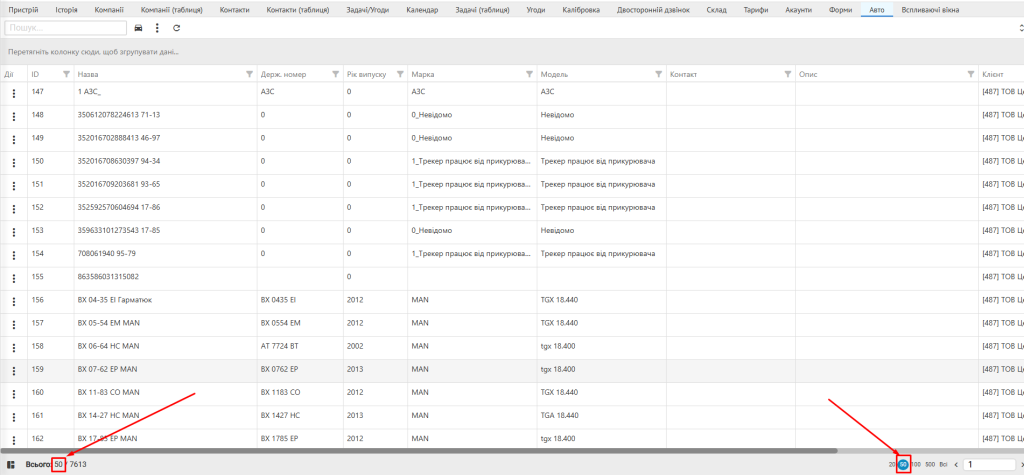This screenshot has height=475, width=1024.
Task: Open the Двосторонній дзвінок tab
Action: (653, 10)
